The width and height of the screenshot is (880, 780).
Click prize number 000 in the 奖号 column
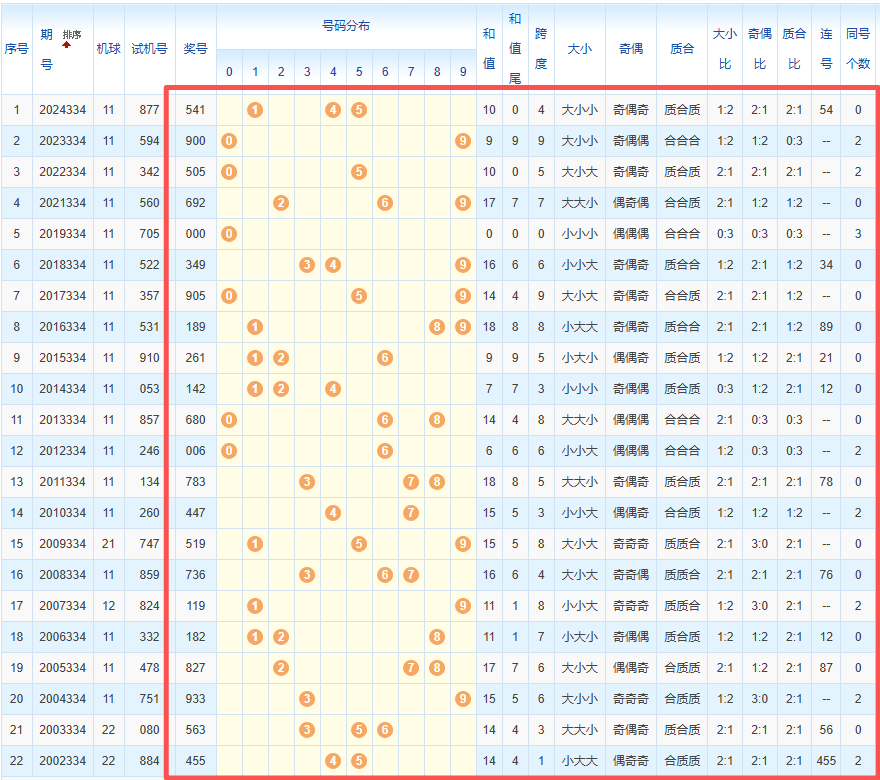pyautogui.click(x=195, y=234)
